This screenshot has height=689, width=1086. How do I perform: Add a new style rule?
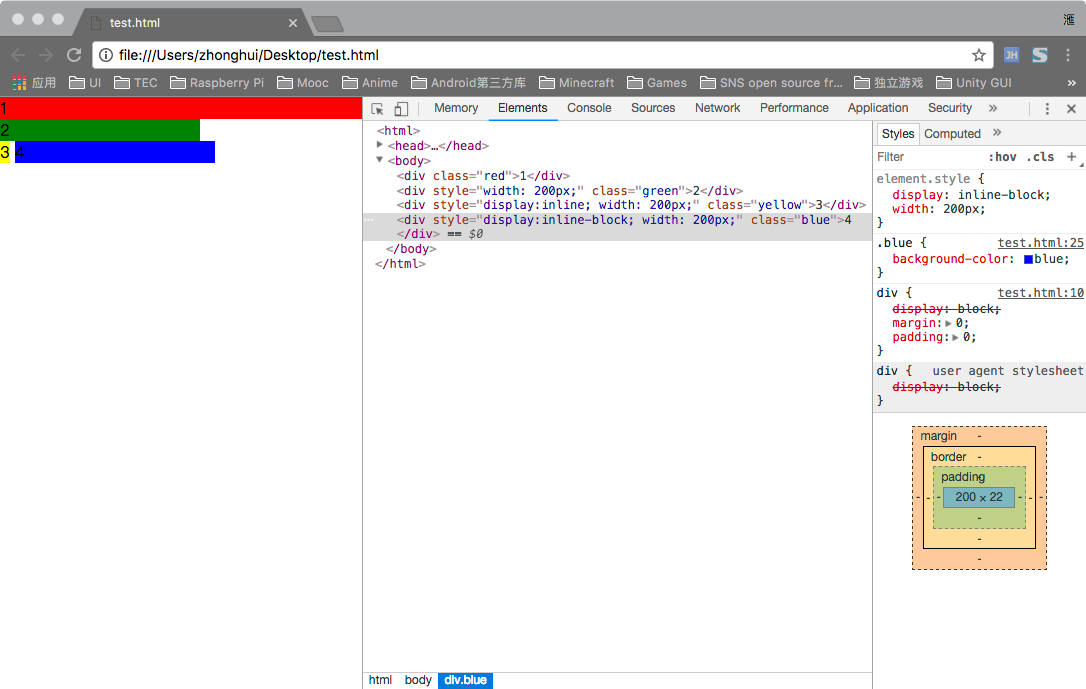click(1071, 156)
